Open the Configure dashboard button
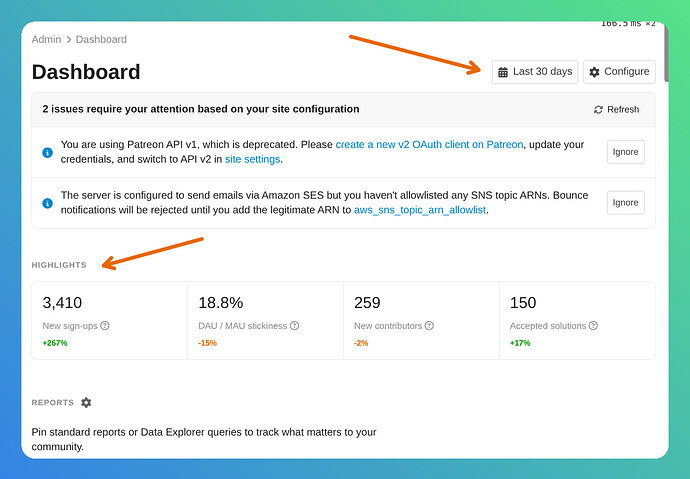 (x=619, y=72)
